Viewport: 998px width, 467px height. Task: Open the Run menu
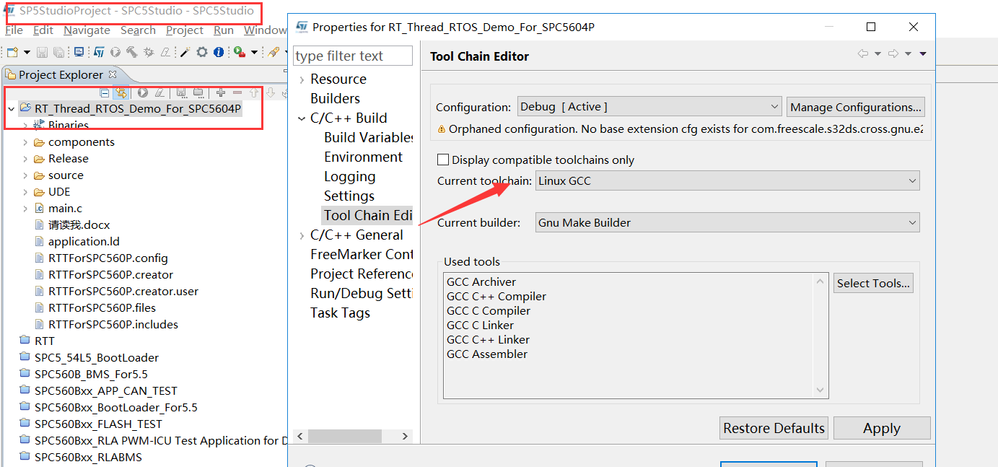(x=223, y=31)
